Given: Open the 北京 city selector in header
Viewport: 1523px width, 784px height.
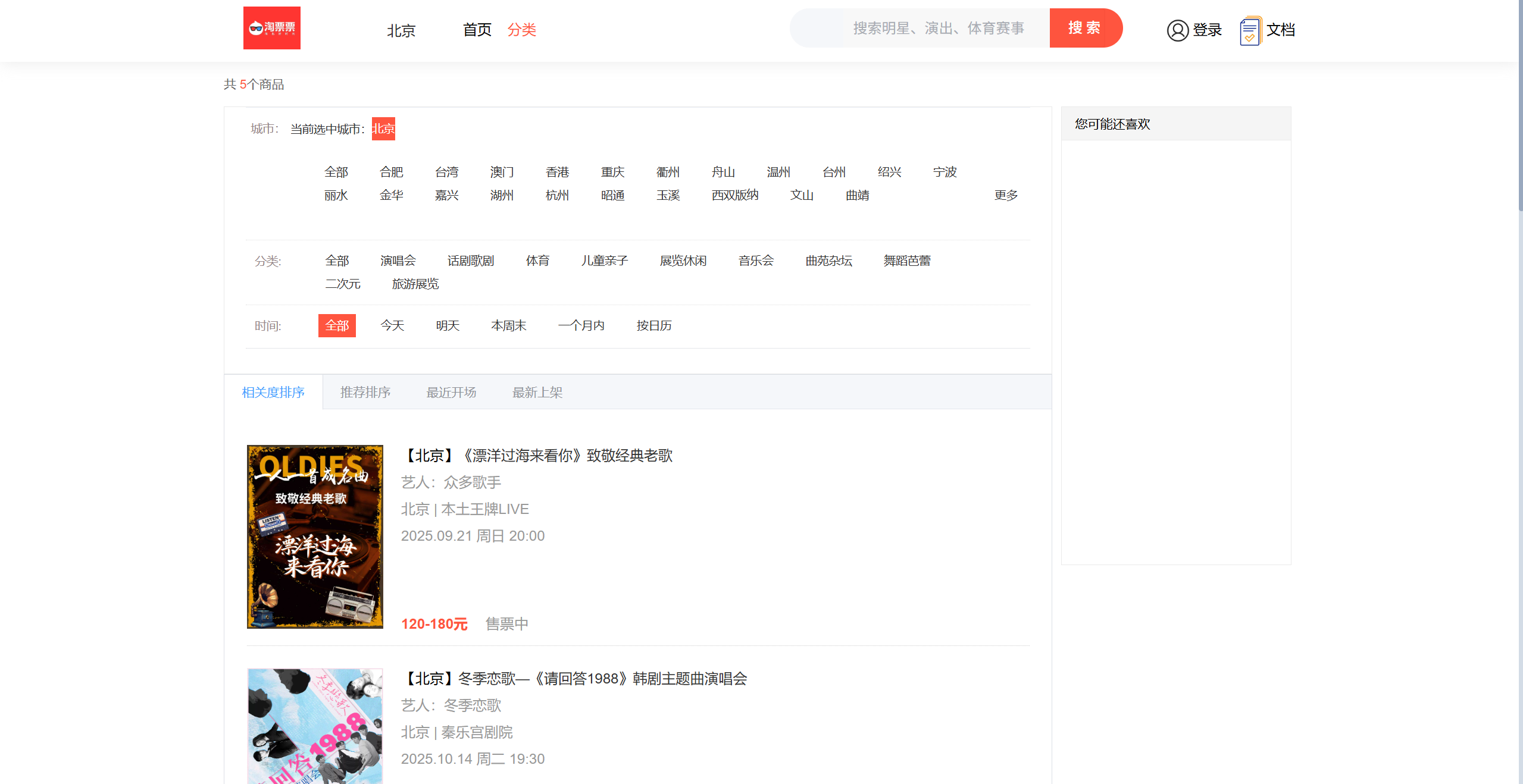Looking at the screenshot, I should 401,30.
